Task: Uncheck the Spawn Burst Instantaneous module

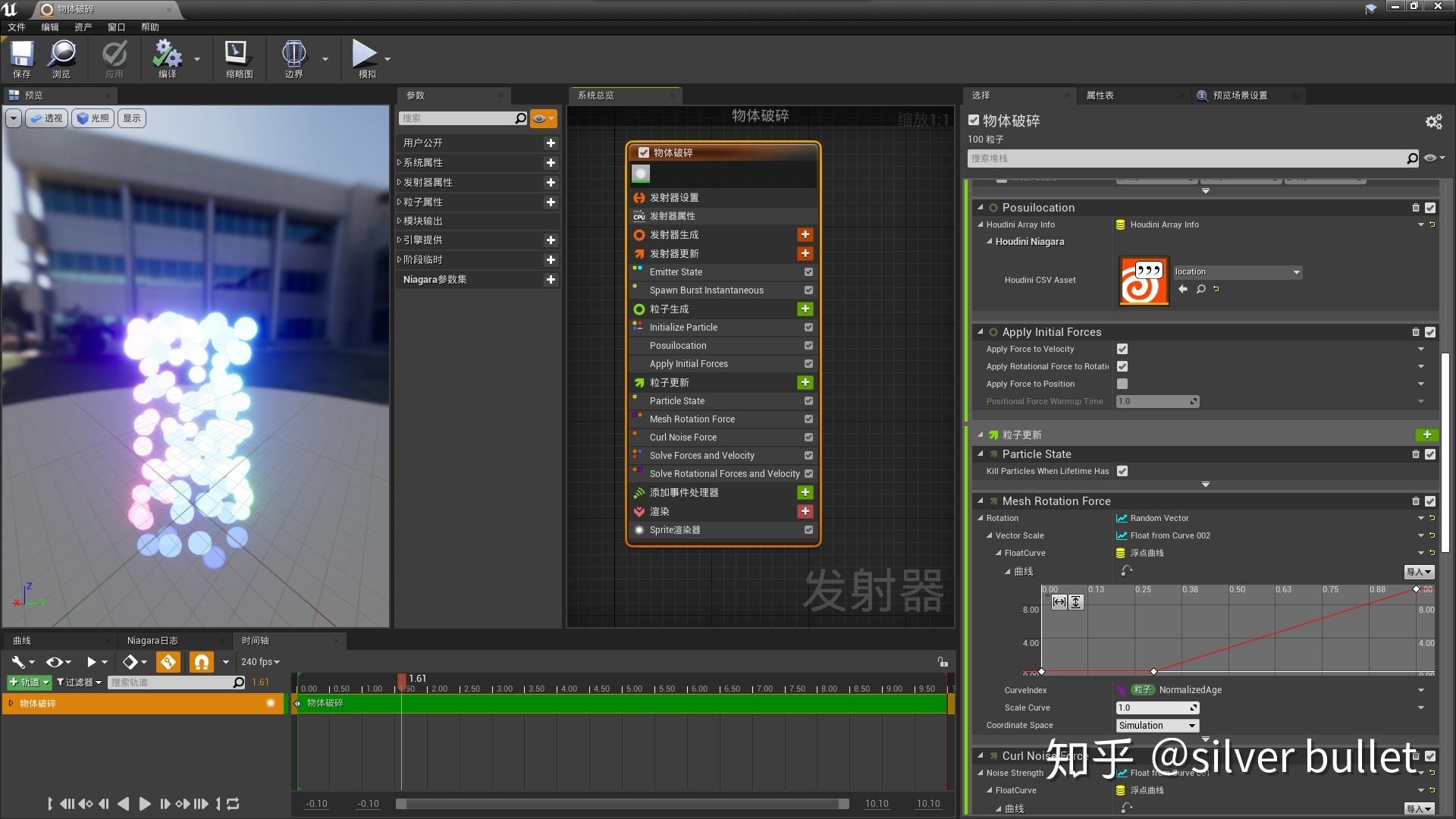Action: [808, 290]
